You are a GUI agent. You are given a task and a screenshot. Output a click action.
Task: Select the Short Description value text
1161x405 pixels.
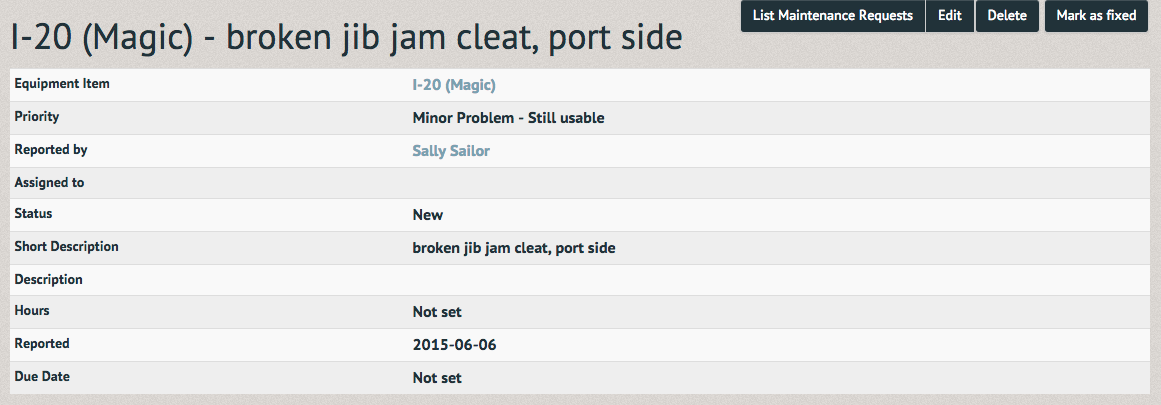tap(514, 248)
